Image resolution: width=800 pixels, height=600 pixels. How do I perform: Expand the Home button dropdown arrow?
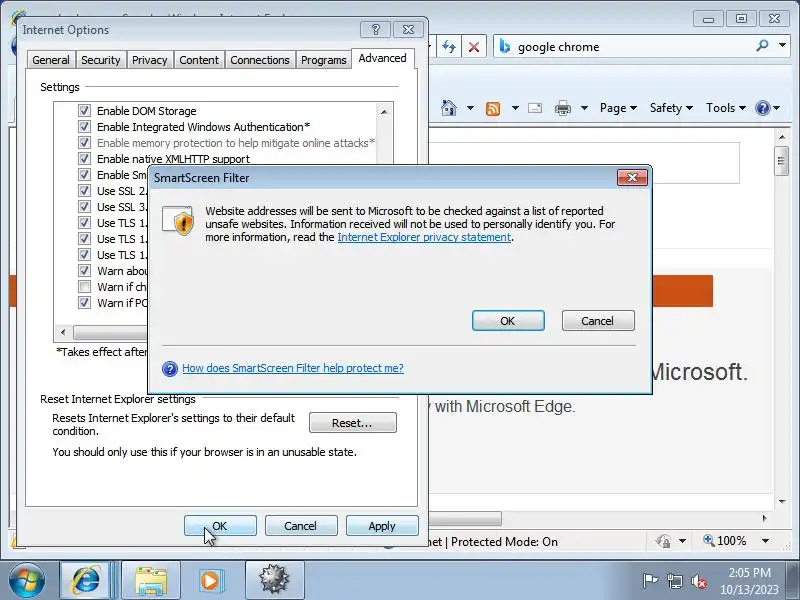(470, 108)
